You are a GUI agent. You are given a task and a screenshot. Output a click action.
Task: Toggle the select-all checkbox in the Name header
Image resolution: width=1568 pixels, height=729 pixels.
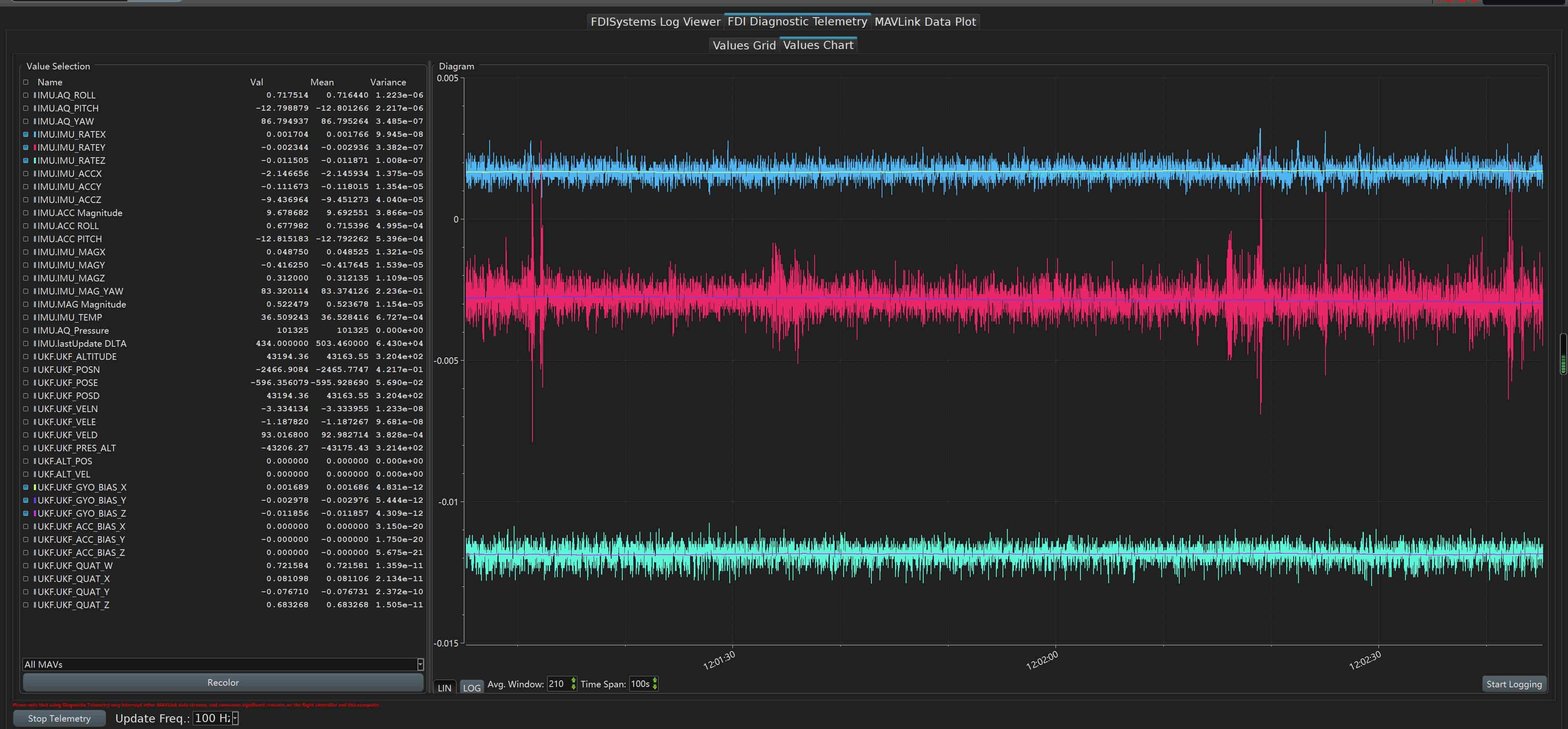coord(26,82)
